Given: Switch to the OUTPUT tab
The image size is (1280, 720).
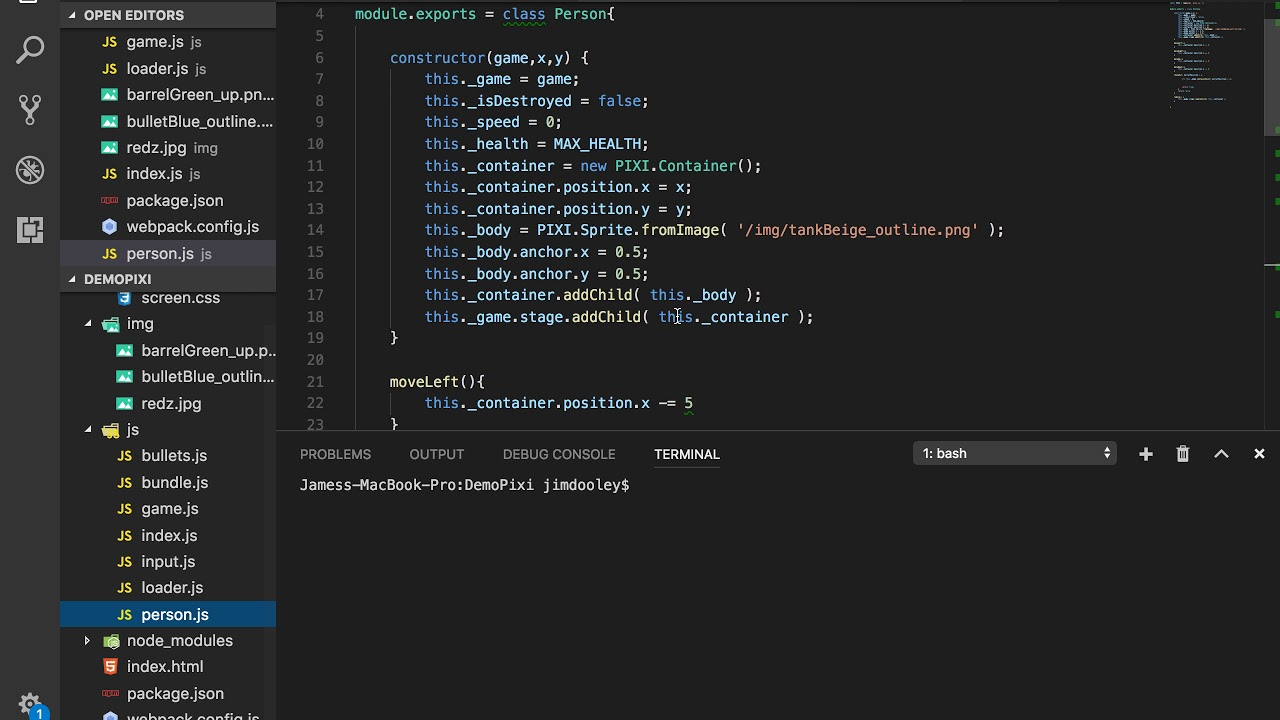Looking at the screenshot, I should [x=436, y=454].
